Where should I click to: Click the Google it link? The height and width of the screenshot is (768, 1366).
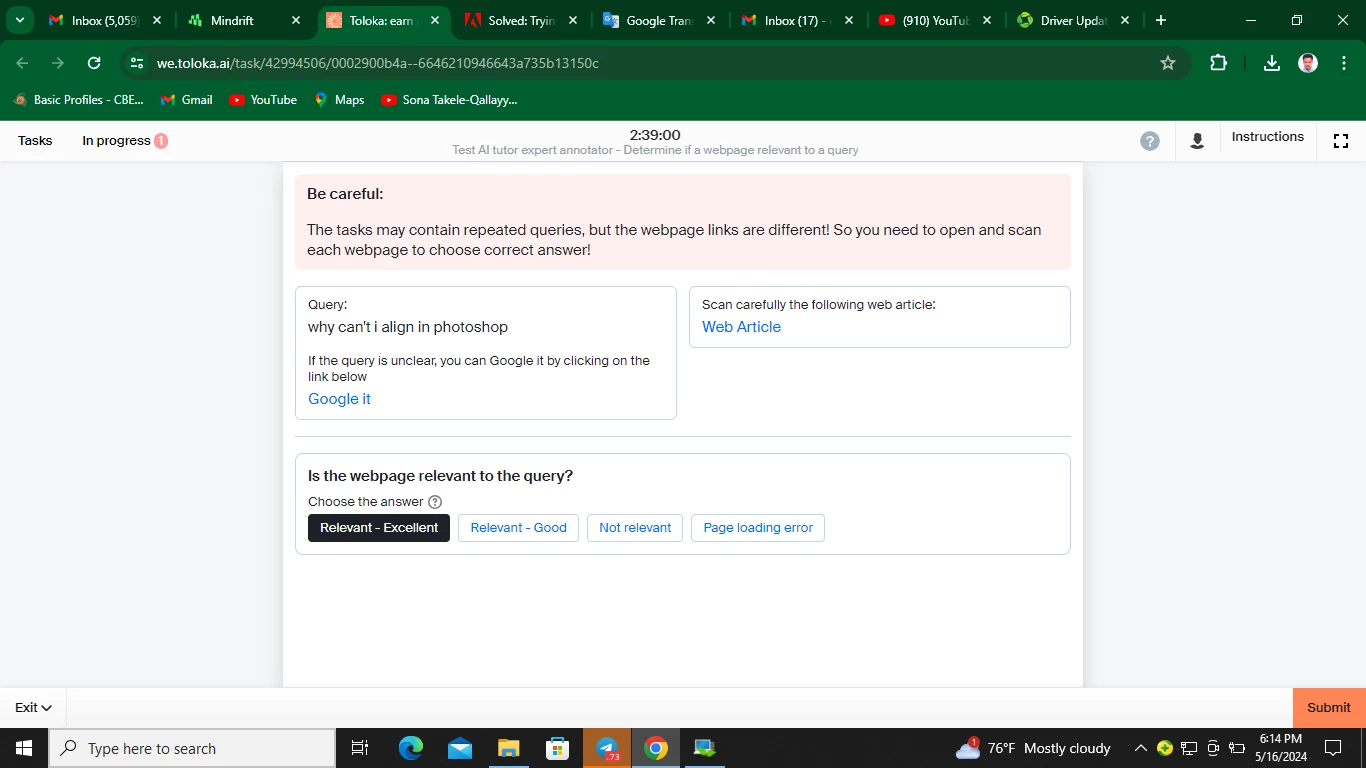[339, 399]
